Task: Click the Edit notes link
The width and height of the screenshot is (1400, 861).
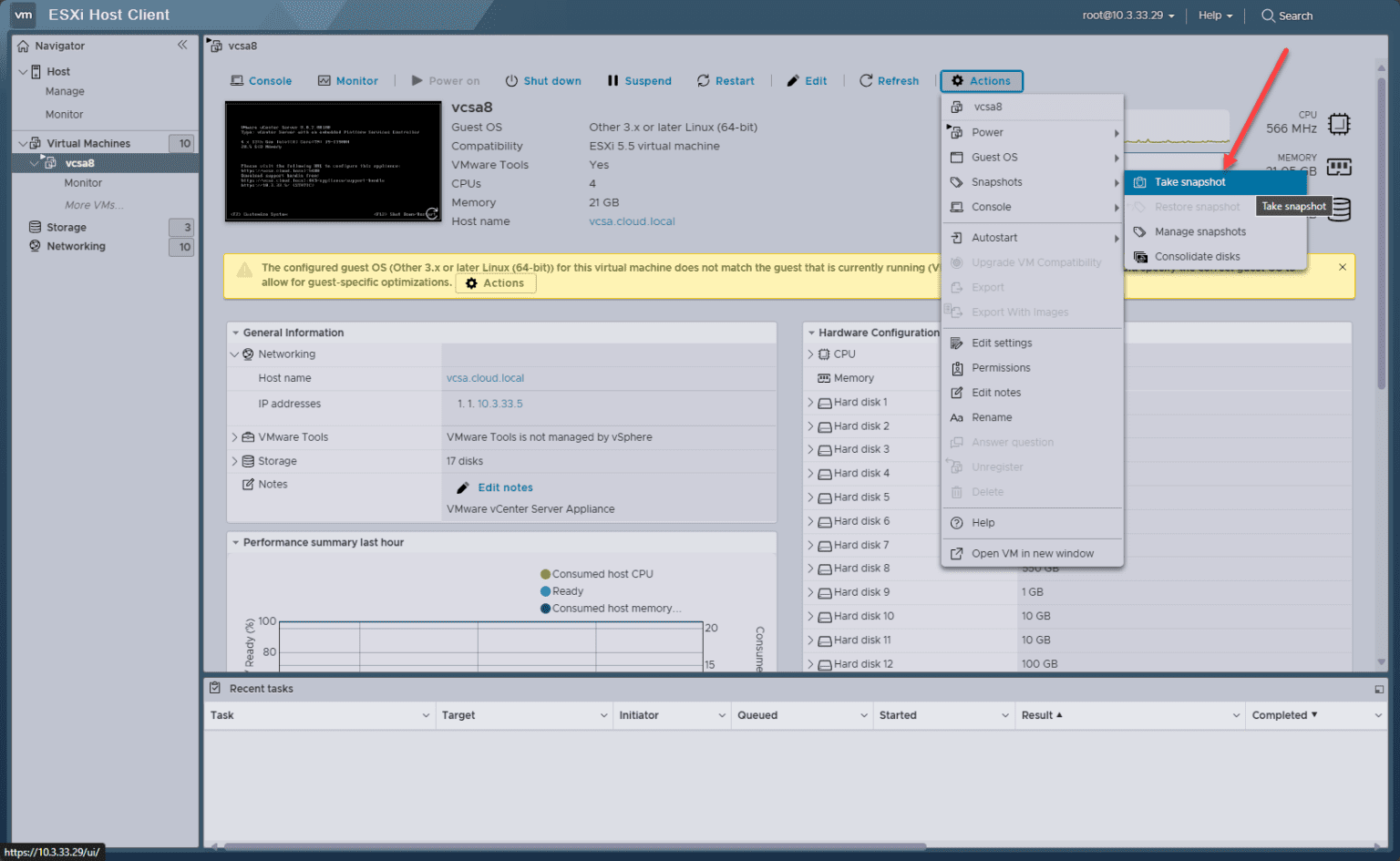Action: pos(504,487)
